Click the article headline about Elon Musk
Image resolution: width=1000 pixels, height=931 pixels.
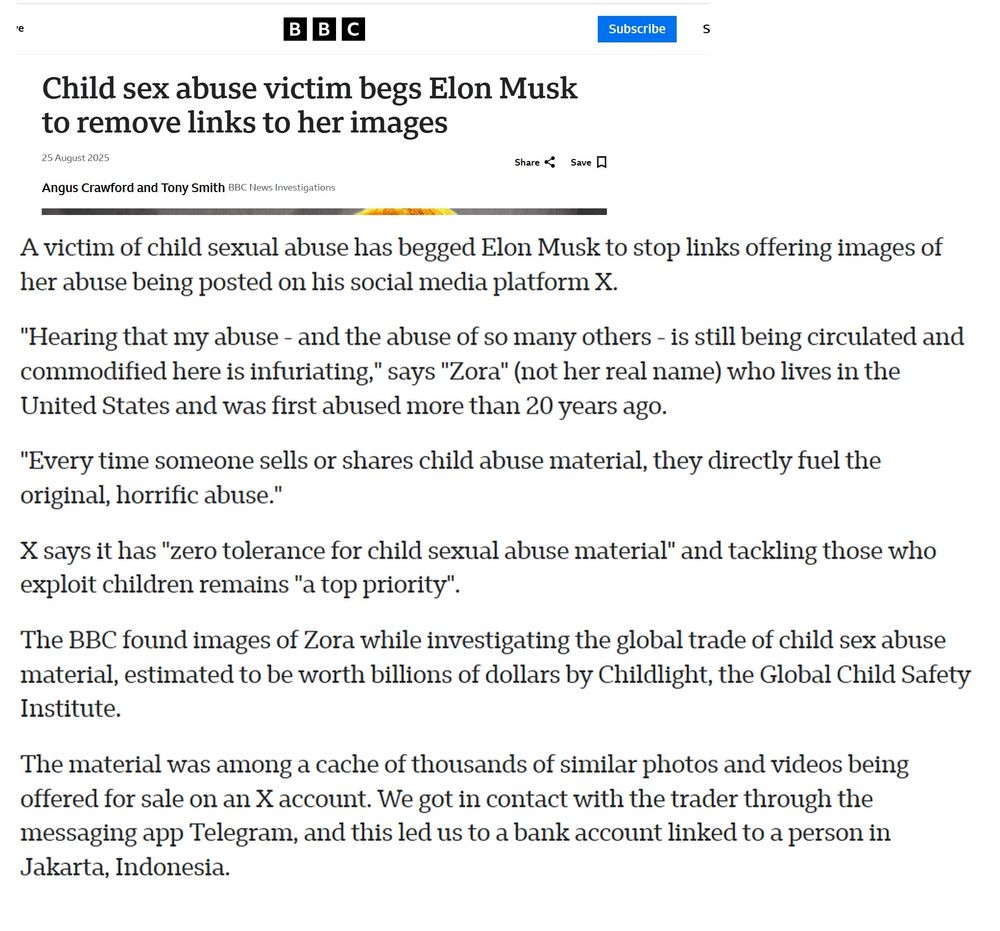[x=309, y=105]
